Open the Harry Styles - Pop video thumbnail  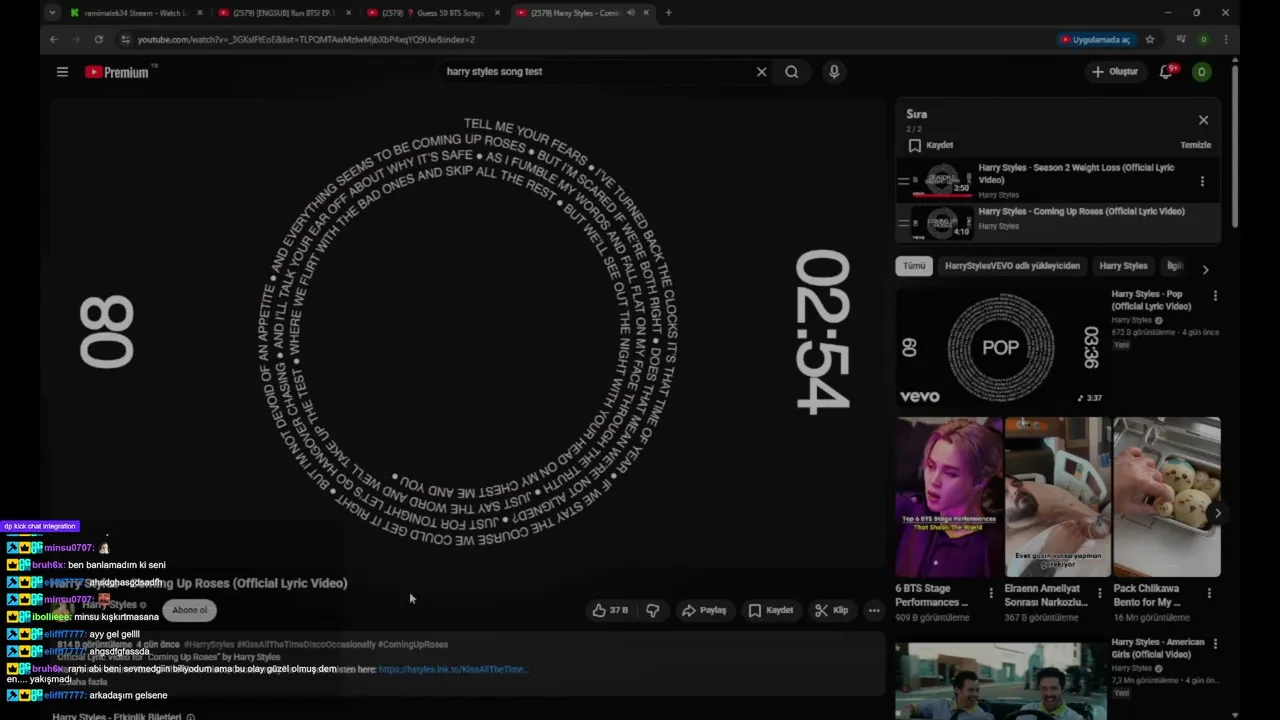pyautogui.click(x=1000, y=347)
